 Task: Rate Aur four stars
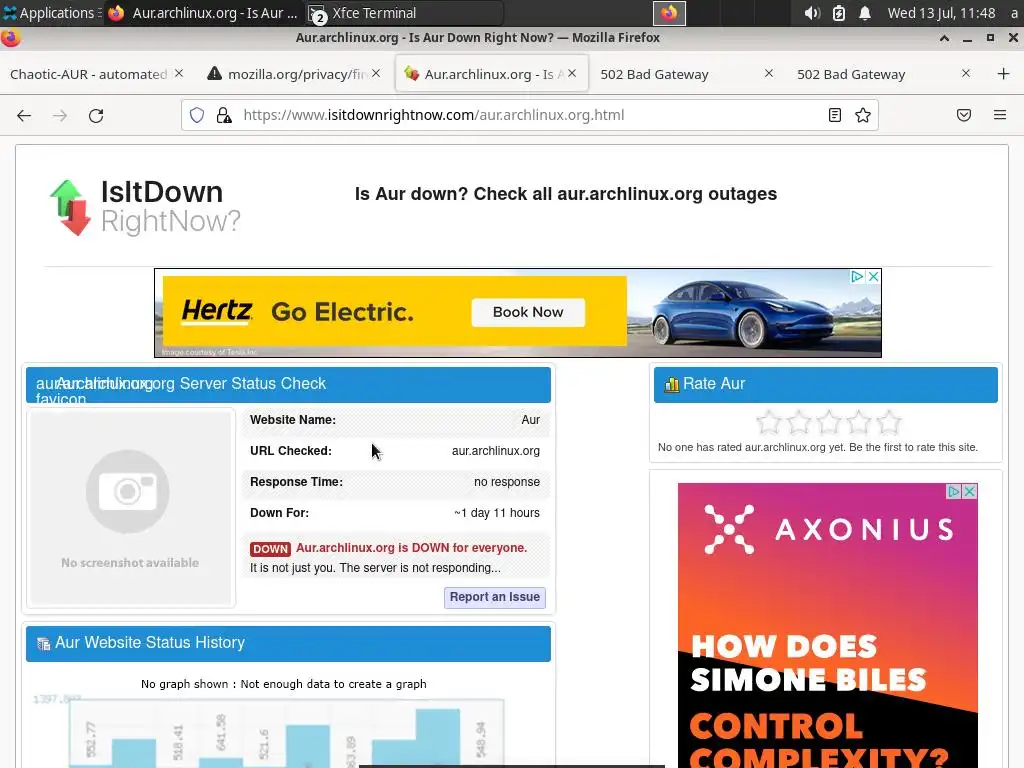pyautogui.click(x=859, y=423)
